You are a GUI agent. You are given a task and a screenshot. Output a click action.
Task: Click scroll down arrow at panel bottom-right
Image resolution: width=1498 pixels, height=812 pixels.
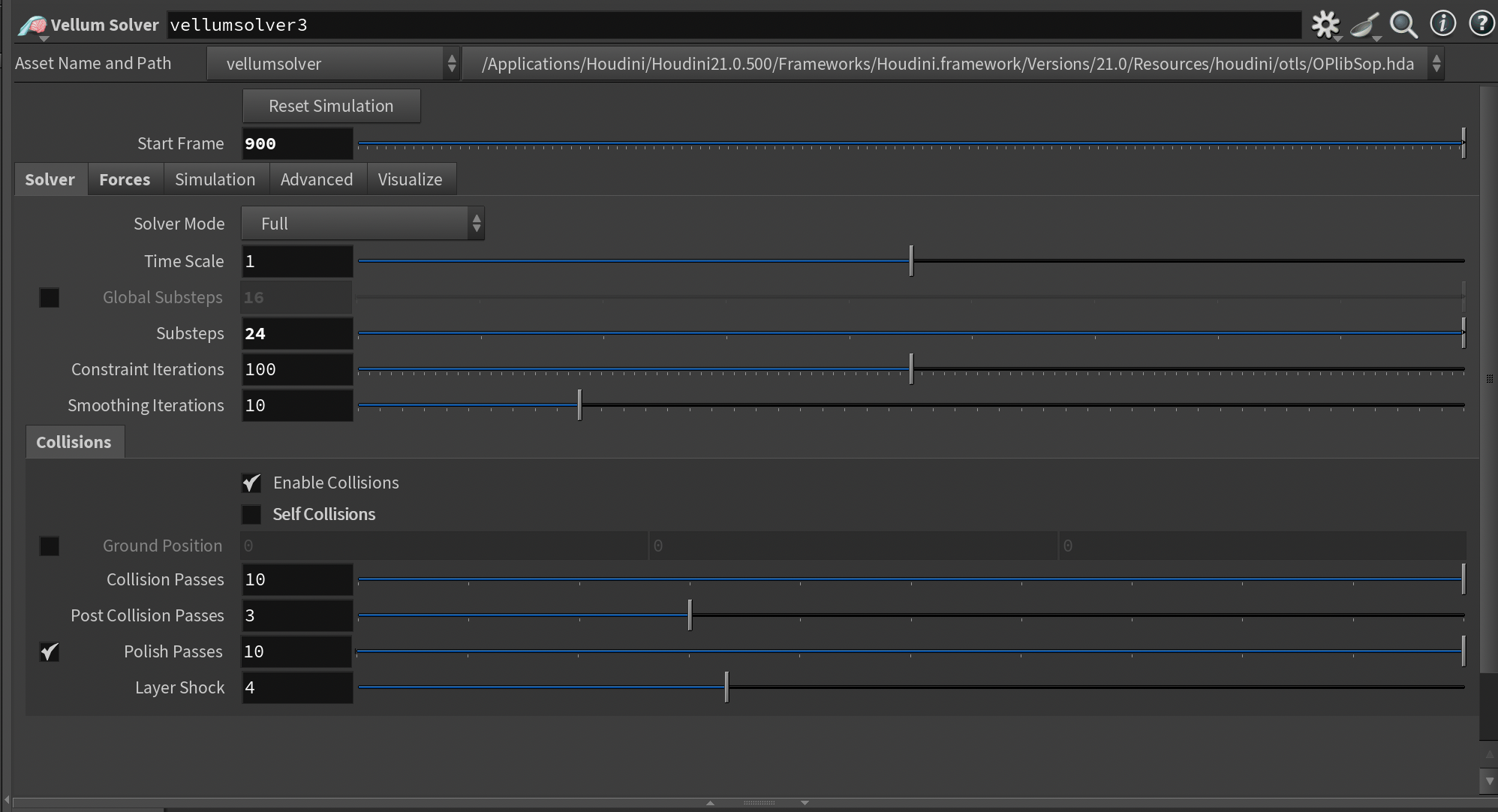(x=1489, y=781)
